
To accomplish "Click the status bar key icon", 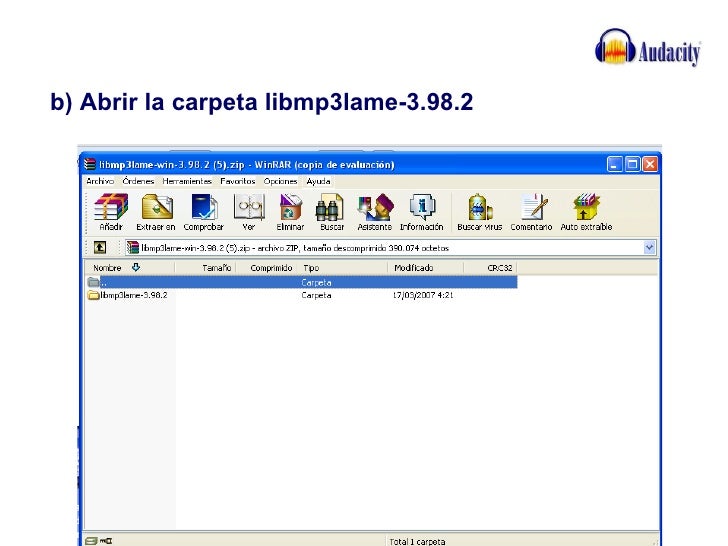I will click(106, 541).
